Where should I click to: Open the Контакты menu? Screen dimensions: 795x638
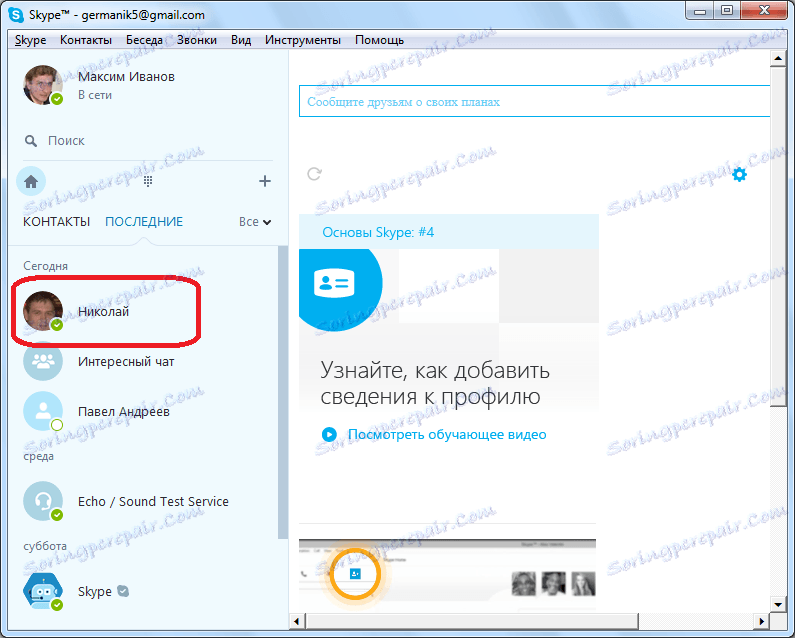86,40
